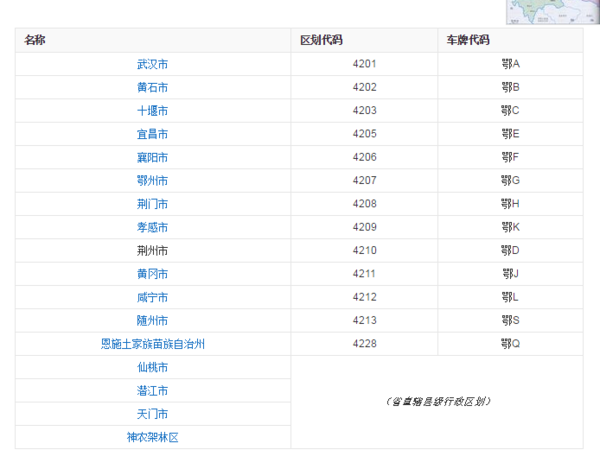This screenshot has width=600, height=469.
Task: Select the 咸宁市 link
Action: pos(152,297)
